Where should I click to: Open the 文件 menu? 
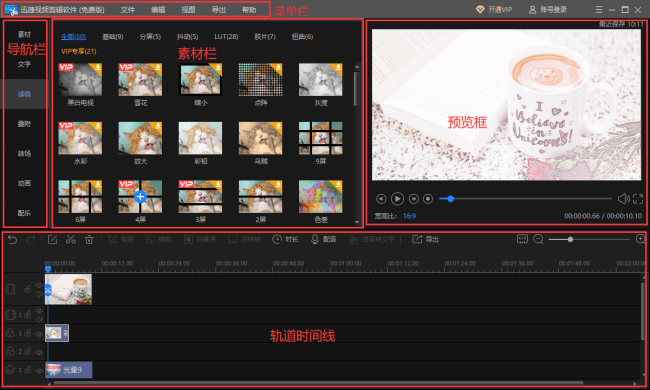(x=128, y=10)
